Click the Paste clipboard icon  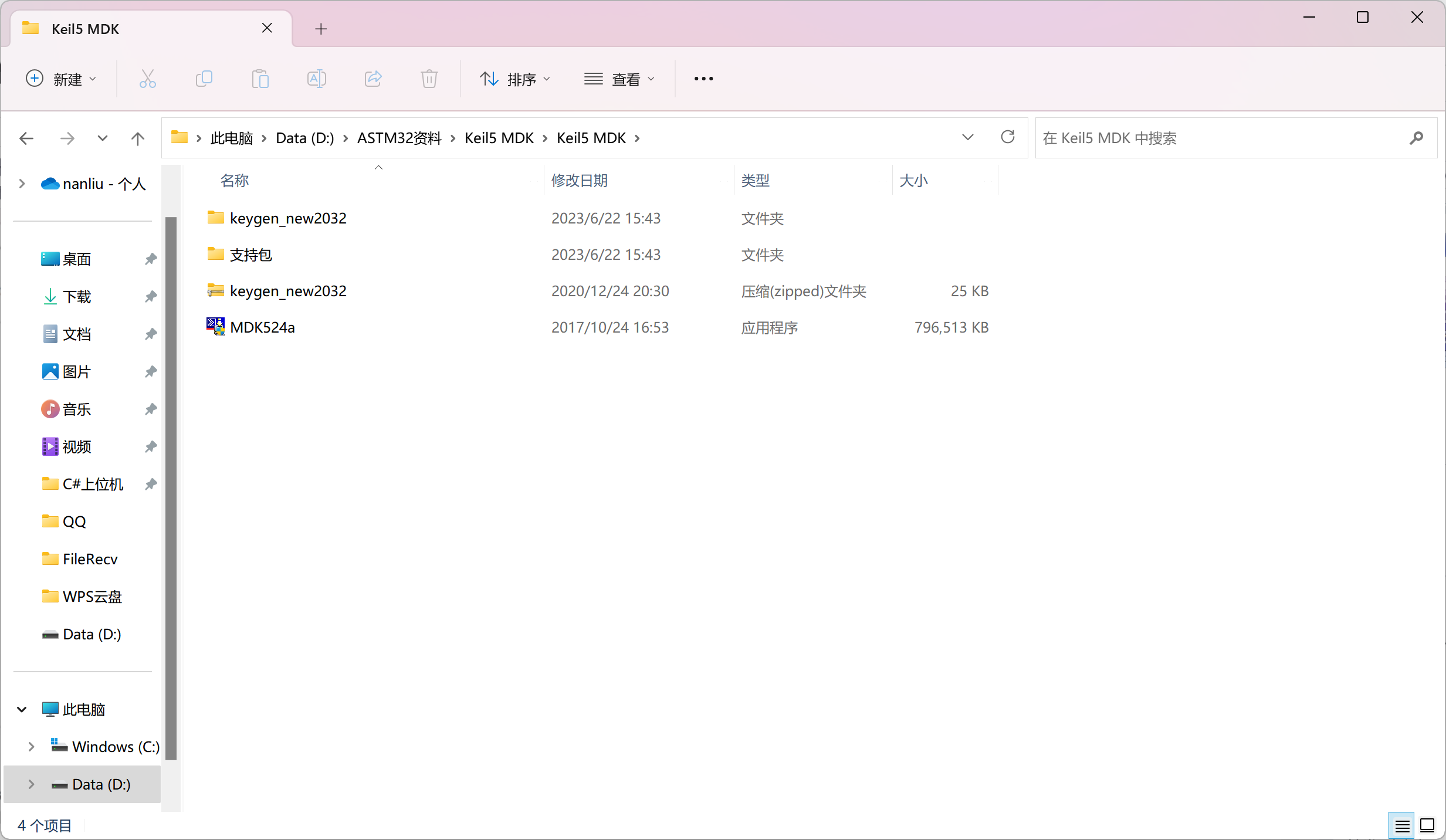(260, 79)
